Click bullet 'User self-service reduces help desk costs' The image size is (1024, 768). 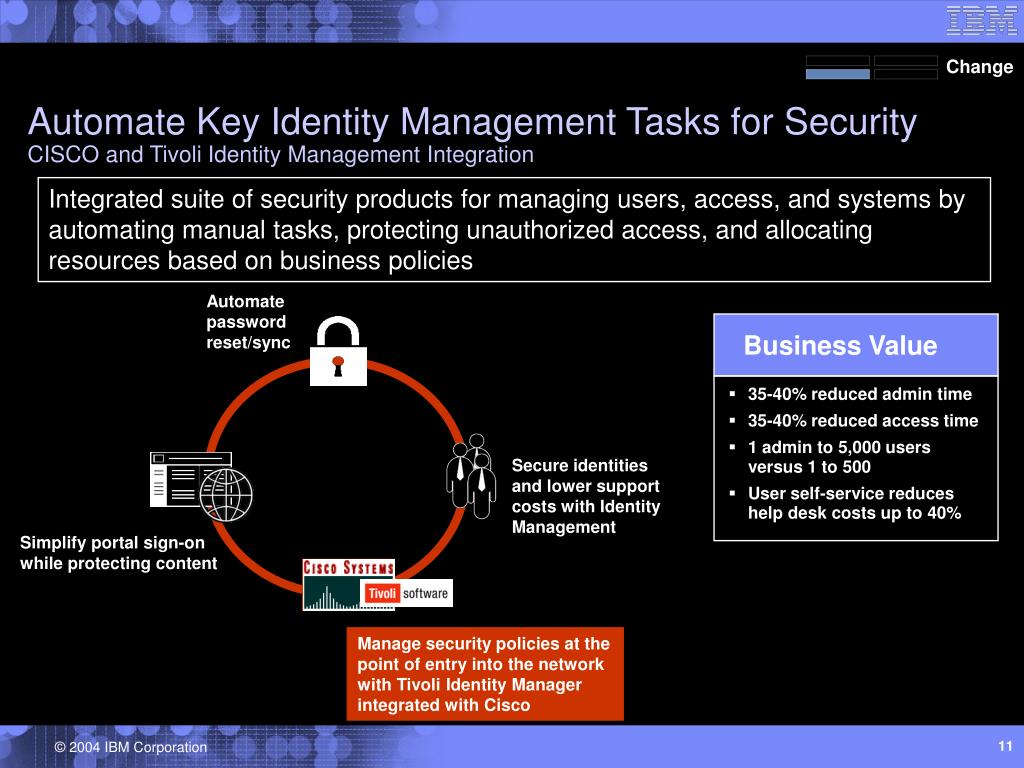point(854,503)
